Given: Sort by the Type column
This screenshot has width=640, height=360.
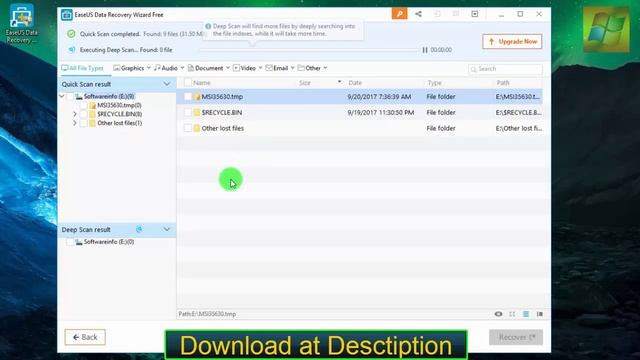Looking at the screenshot, I should click(x=435, y=83).
